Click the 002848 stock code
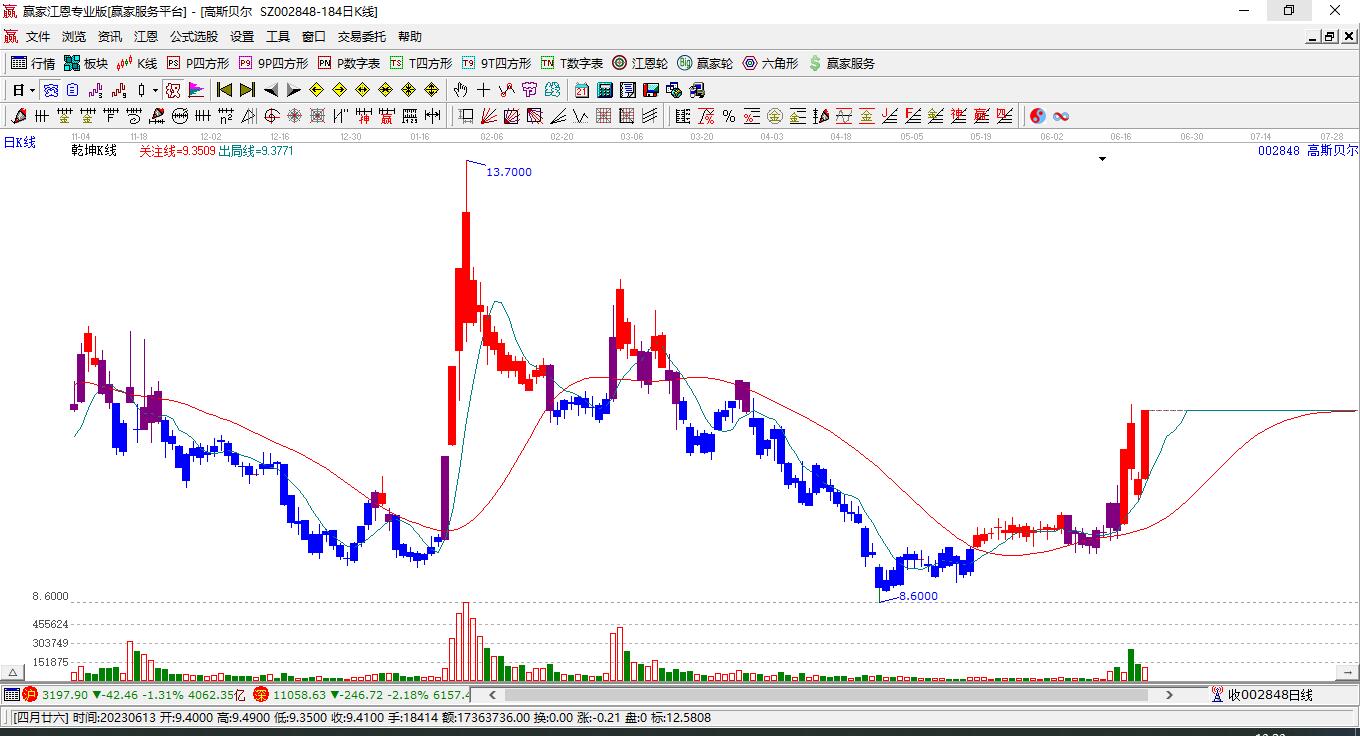This screenshot has width=1360, height=736. (1279, 151)
